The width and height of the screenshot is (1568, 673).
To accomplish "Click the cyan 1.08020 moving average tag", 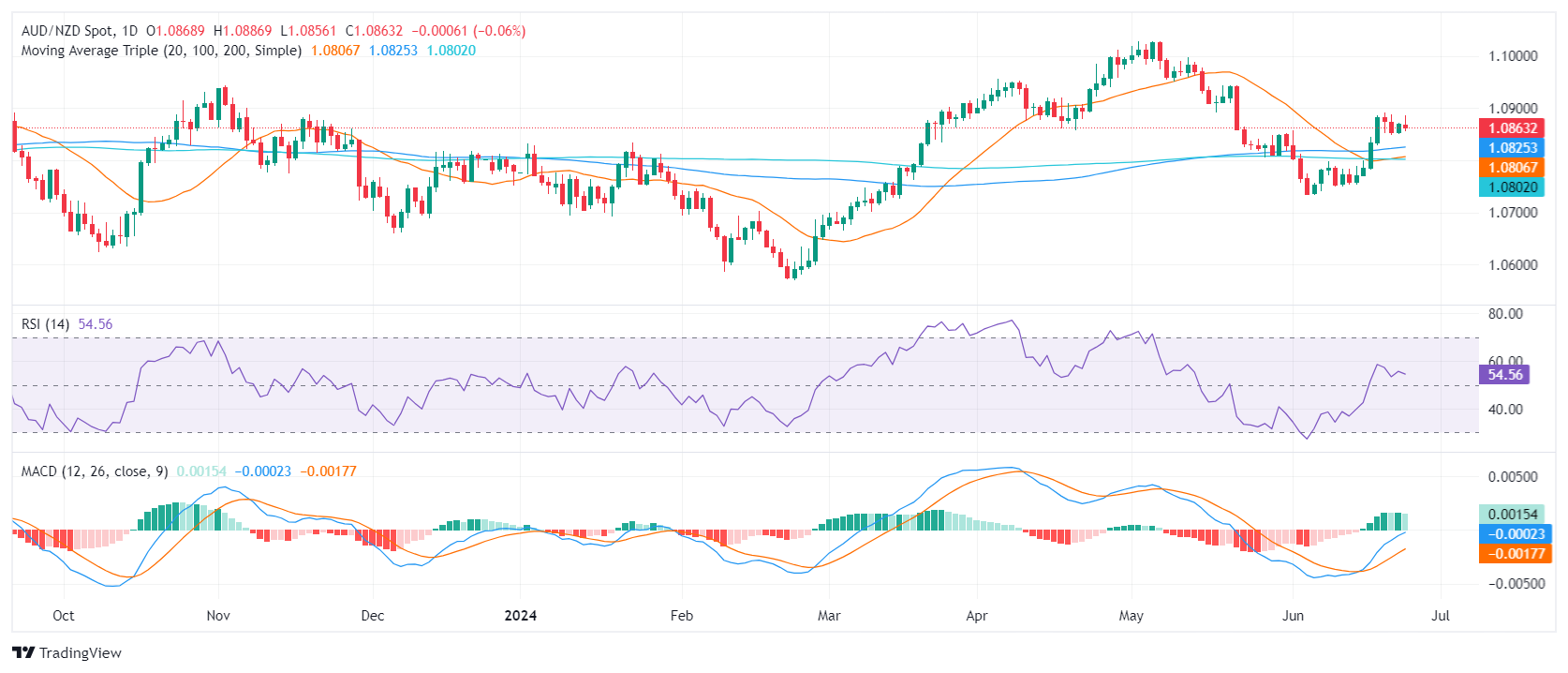I will [1512, 187].
